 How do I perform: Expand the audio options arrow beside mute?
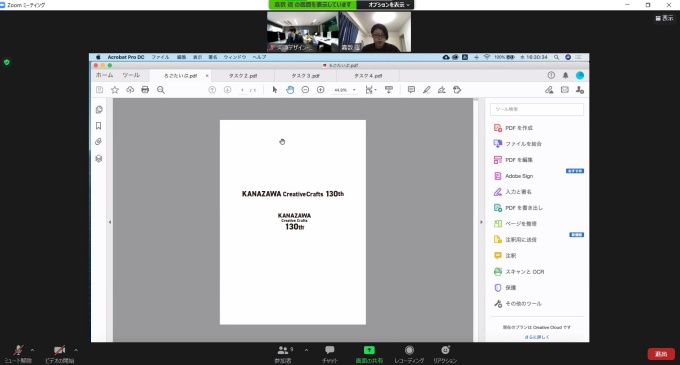pyautogui.click(x=33, y=350)
